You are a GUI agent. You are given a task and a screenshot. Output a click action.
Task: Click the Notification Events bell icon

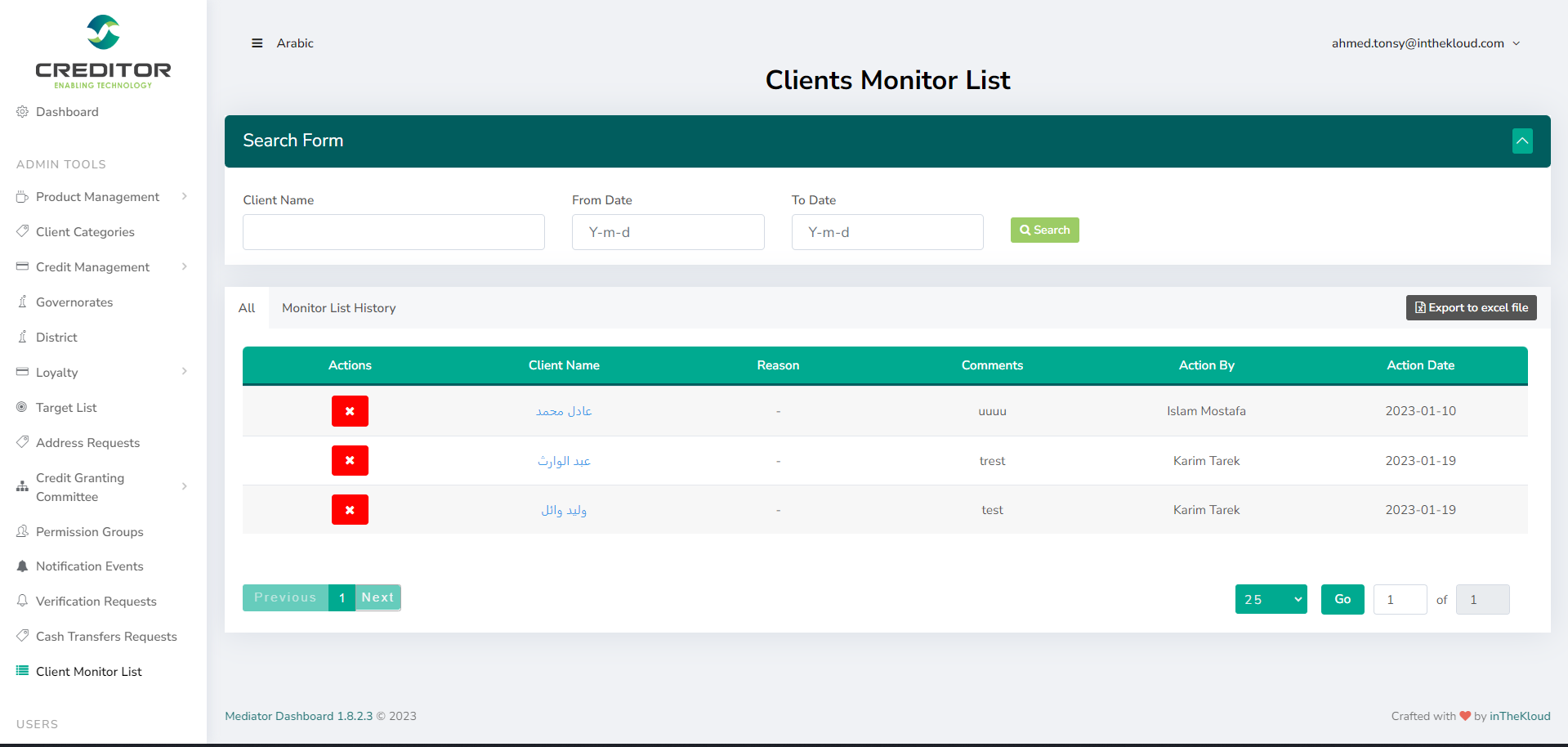(23, 566)
